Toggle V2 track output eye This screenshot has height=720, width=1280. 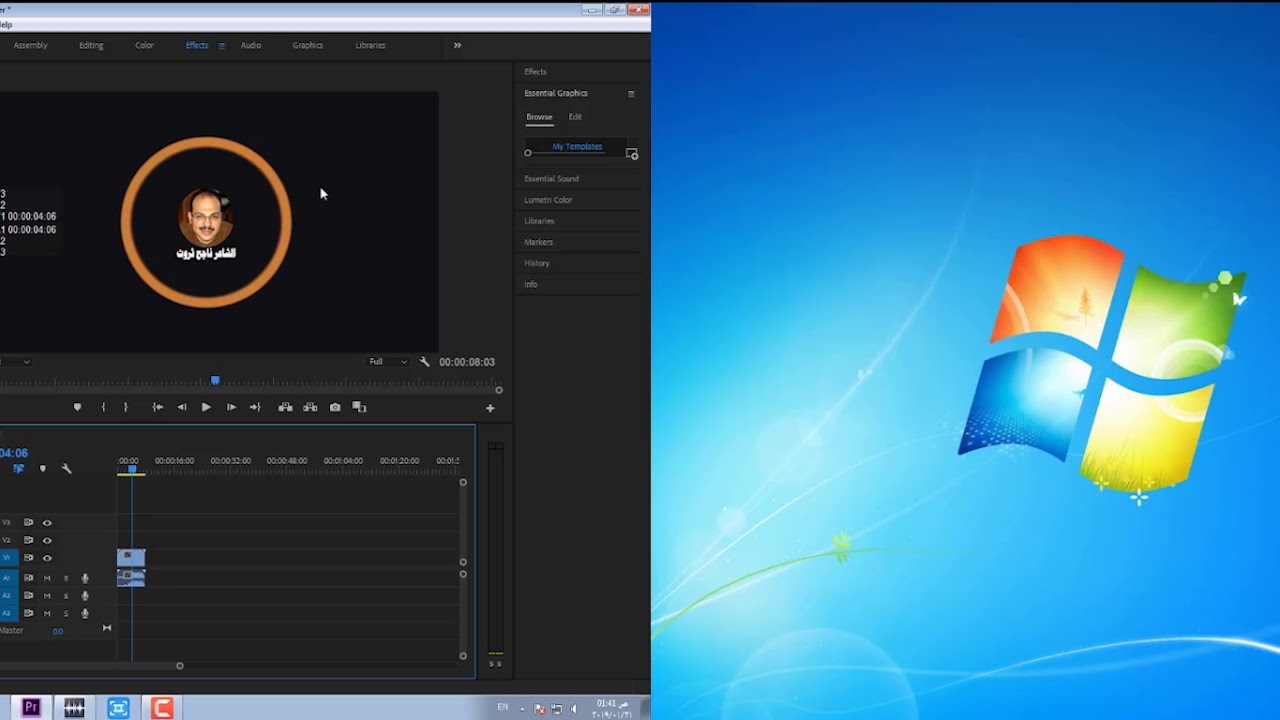coord(47,540)
